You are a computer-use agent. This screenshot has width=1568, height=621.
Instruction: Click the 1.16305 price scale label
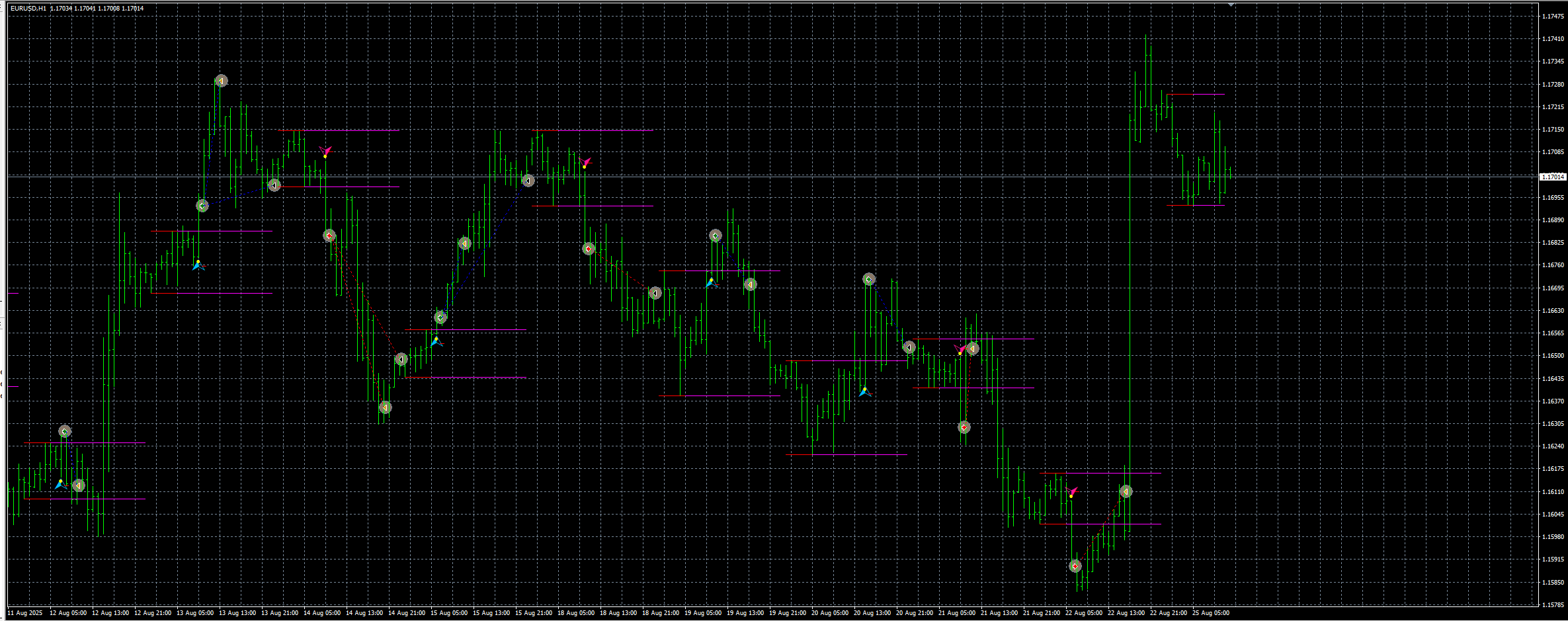click(x=1553, y=423)
